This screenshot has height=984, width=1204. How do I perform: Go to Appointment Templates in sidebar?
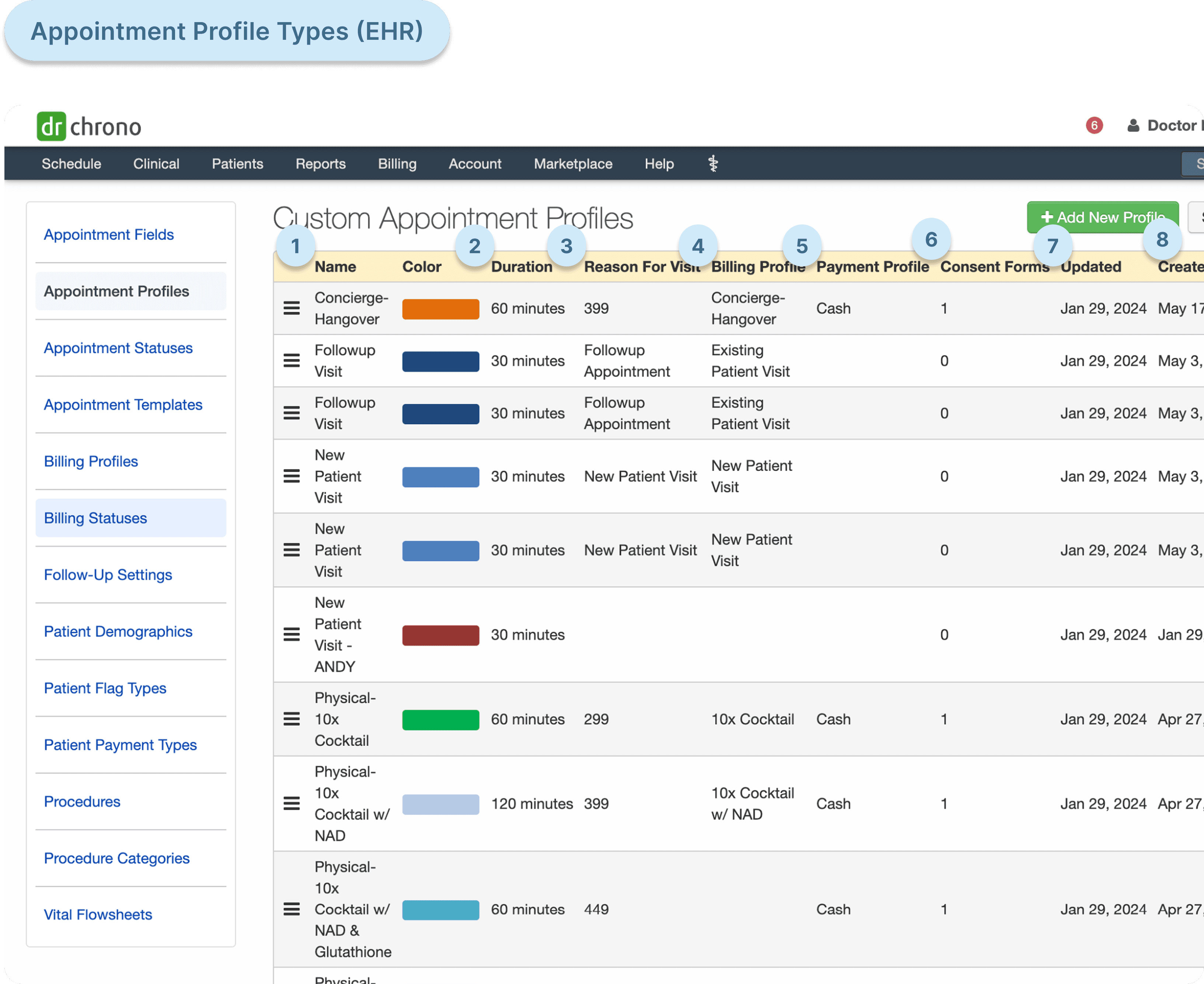point(123,405)
